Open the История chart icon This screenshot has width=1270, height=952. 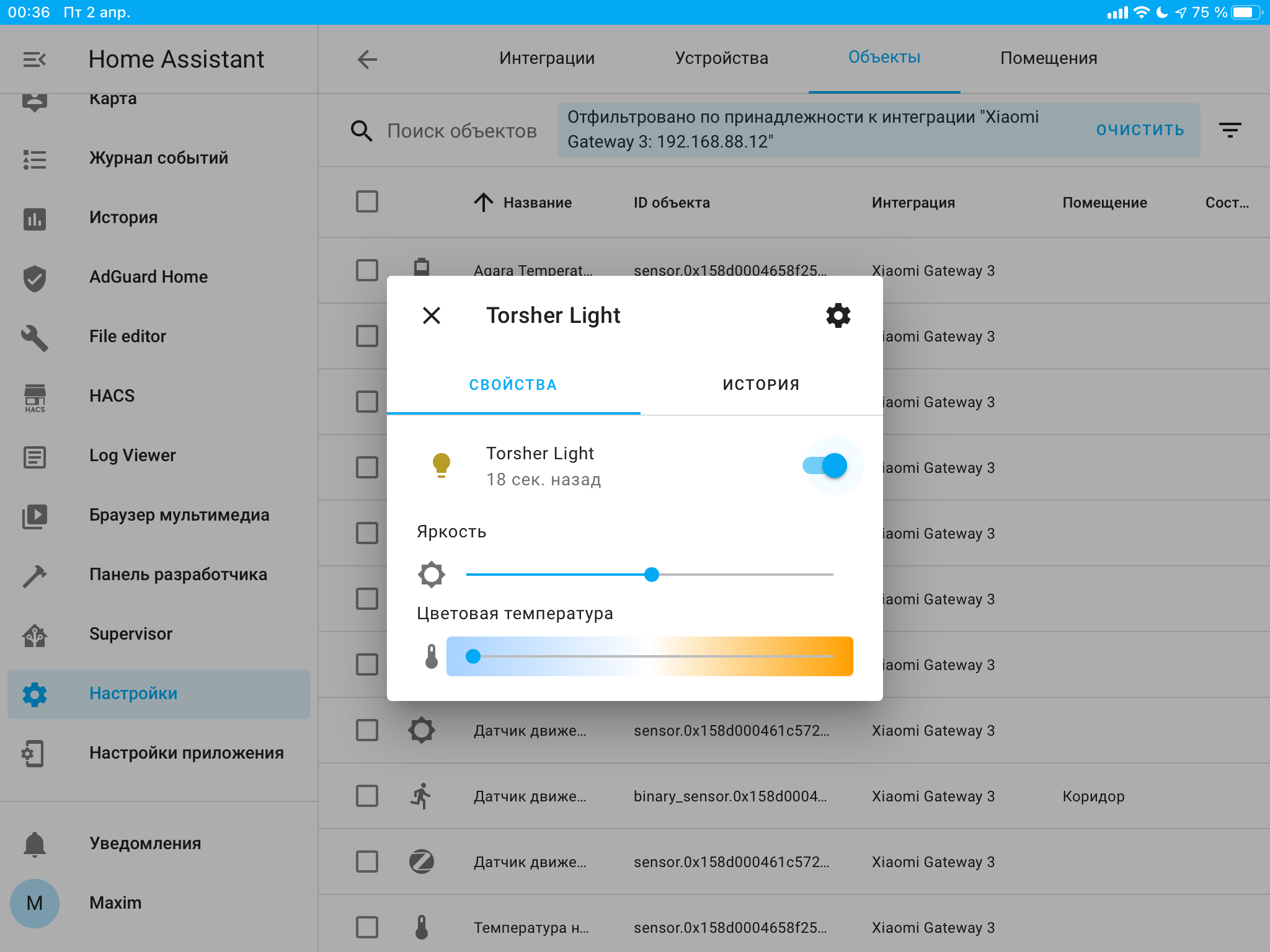coord(35,219)
